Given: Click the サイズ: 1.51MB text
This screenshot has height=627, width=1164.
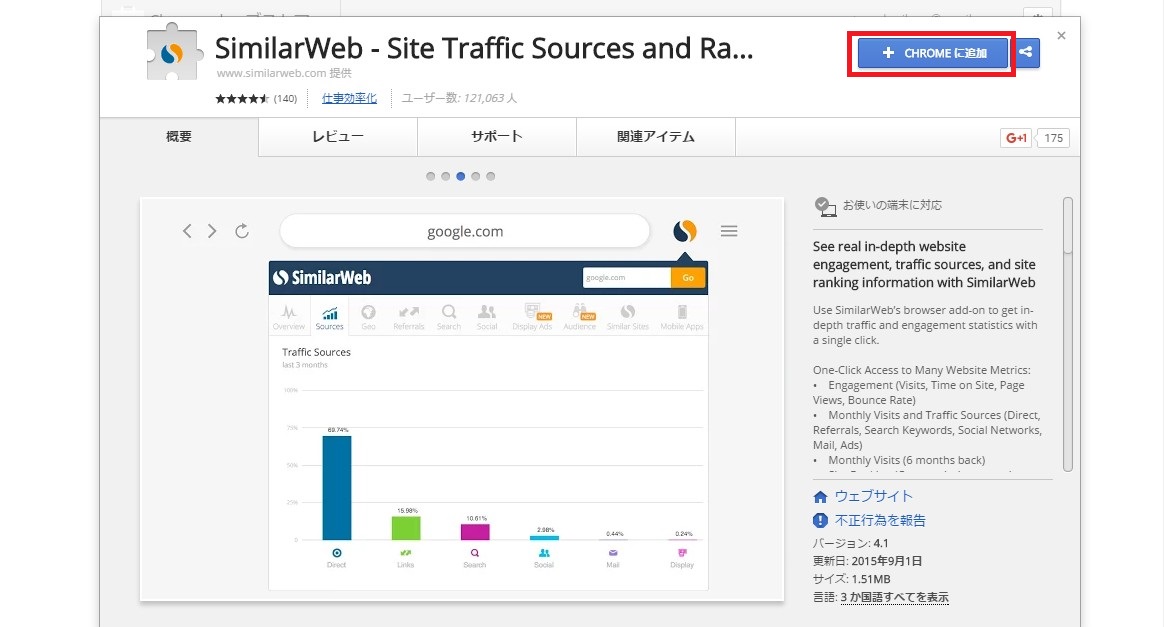Looking at the screenshot, I should click(851, 579).
